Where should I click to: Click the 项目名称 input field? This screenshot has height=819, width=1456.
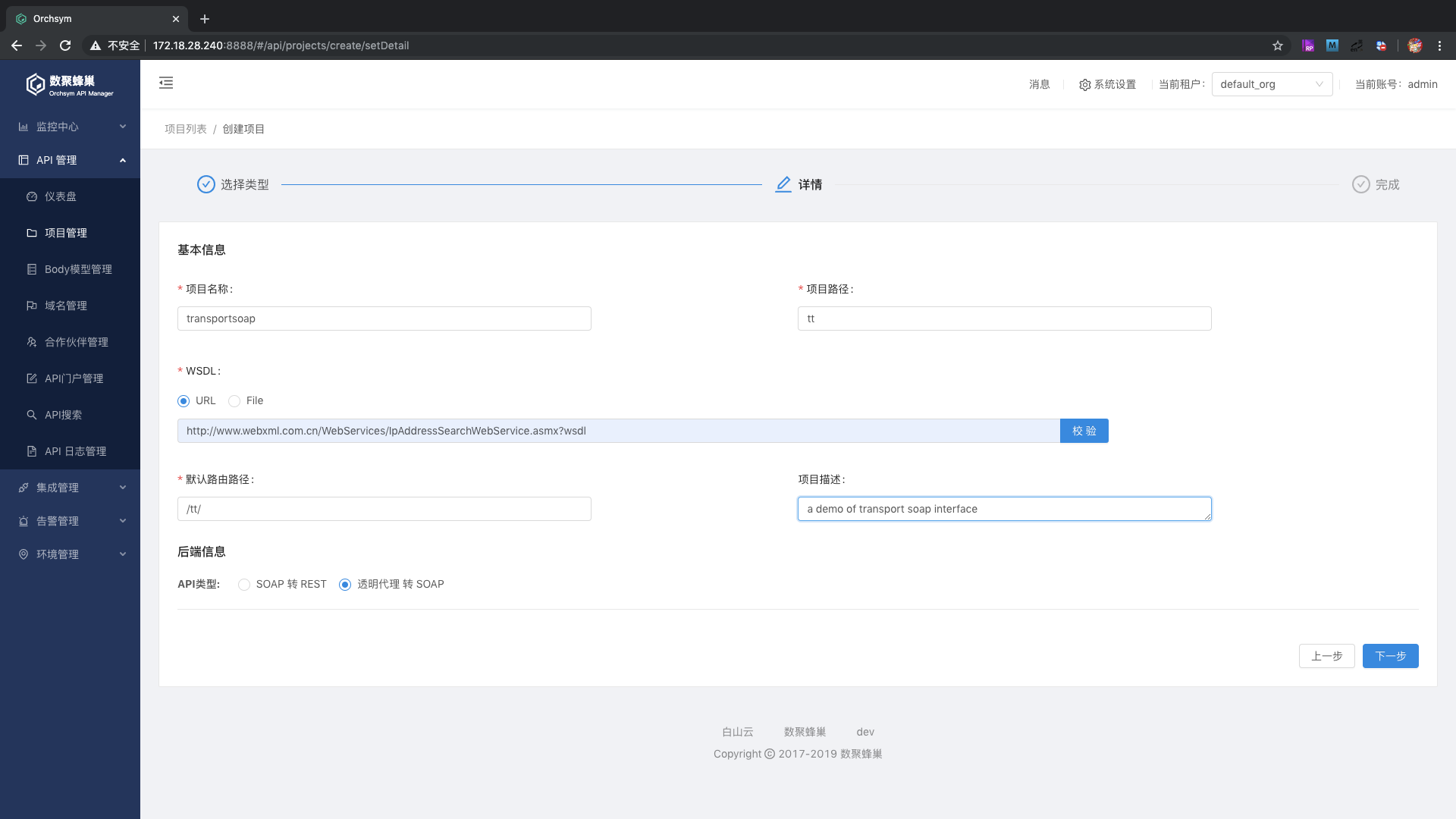(x=384, y=318)
